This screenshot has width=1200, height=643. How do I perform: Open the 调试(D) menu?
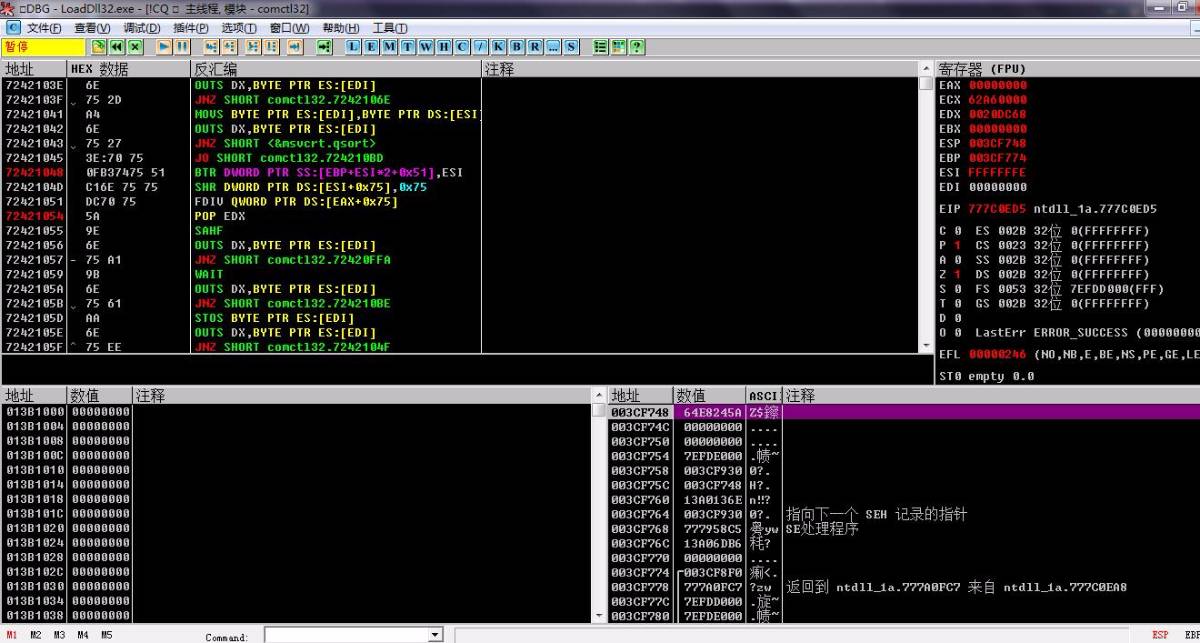[141, 28]
